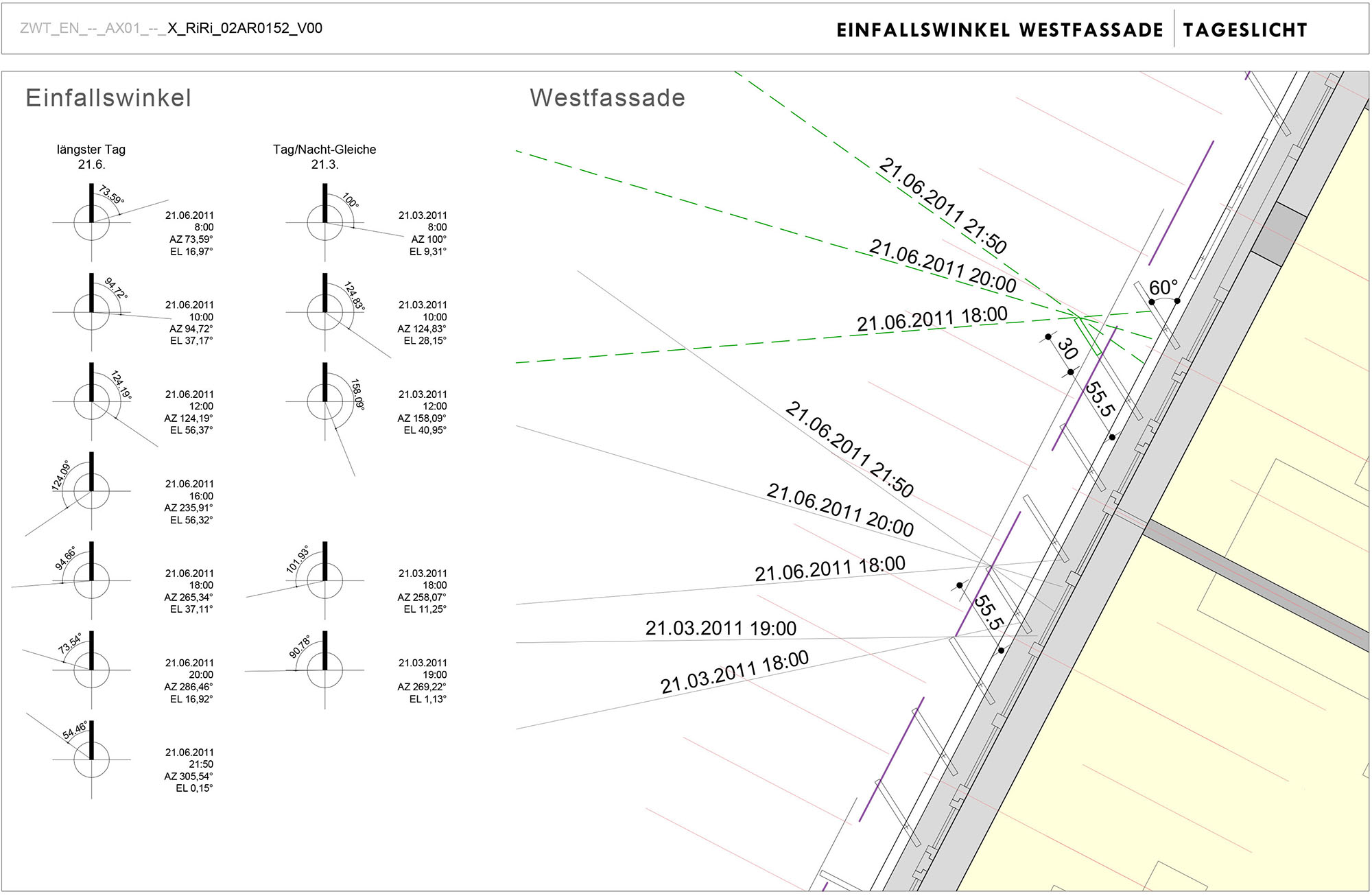Click the Westfassade heading
Image resolution: width=1372 pixels, height=896 pixels.
tap(607, 98)
